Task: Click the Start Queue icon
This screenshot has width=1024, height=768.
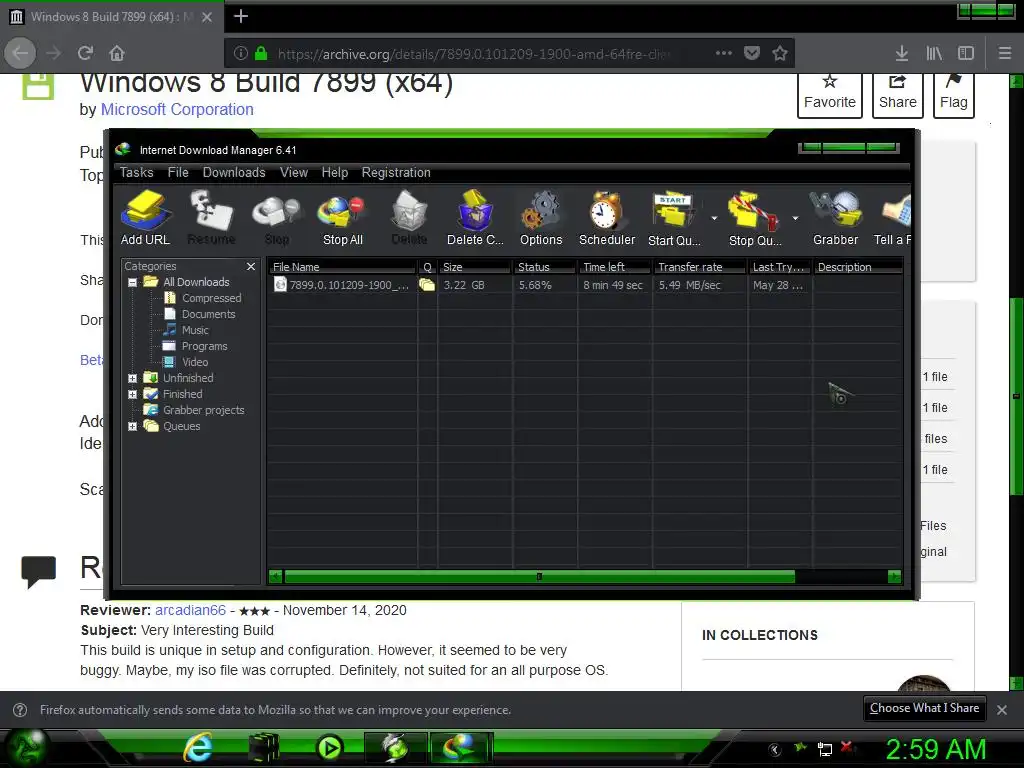Action: [674, 217]
